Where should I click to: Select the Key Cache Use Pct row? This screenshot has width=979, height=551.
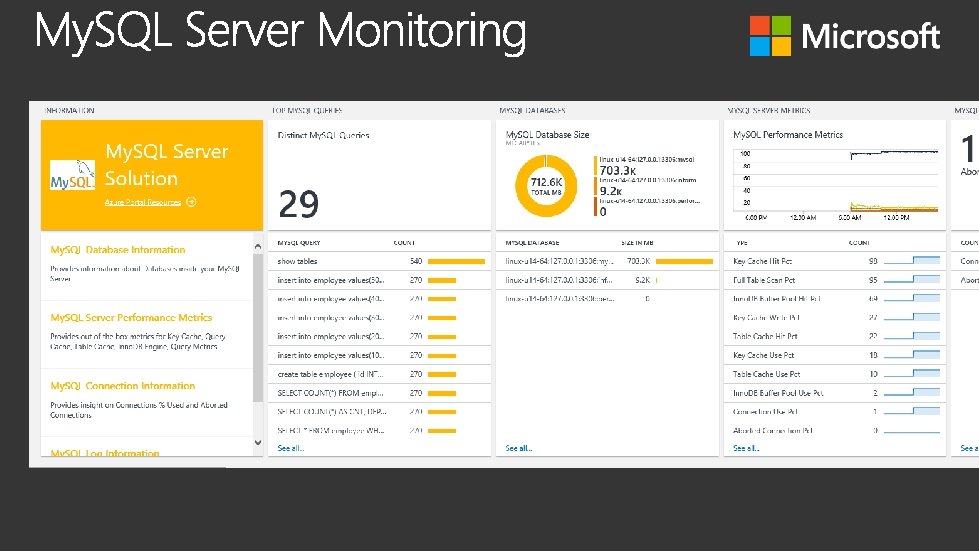[x=835, y=355]
